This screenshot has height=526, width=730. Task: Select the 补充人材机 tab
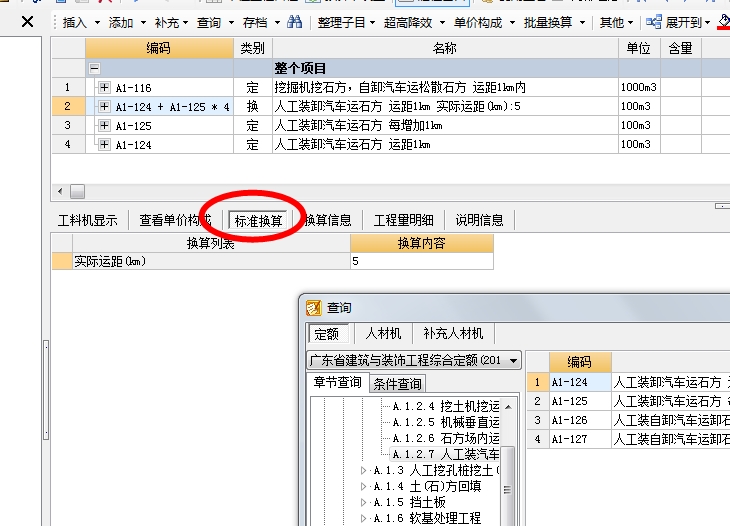click(453, 333)
